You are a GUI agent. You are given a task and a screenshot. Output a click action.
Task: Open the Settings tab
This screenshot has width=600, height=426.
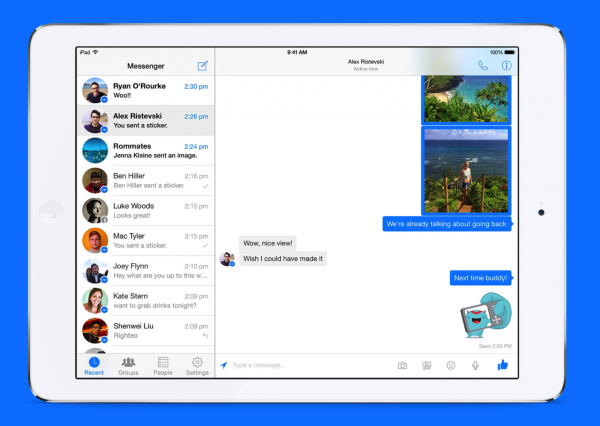[x=197, y=366]
